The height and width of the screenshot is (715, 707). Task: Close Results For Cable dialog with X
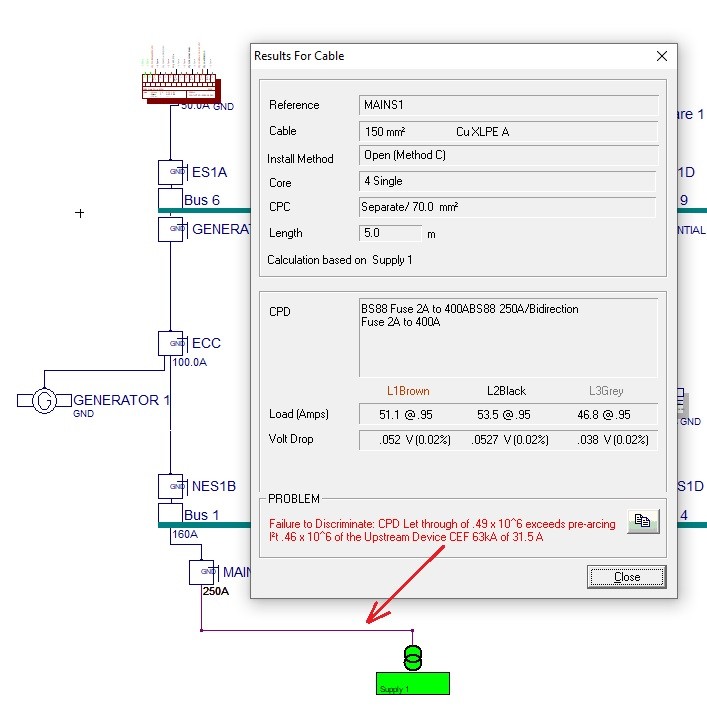(x=662, y=56)
